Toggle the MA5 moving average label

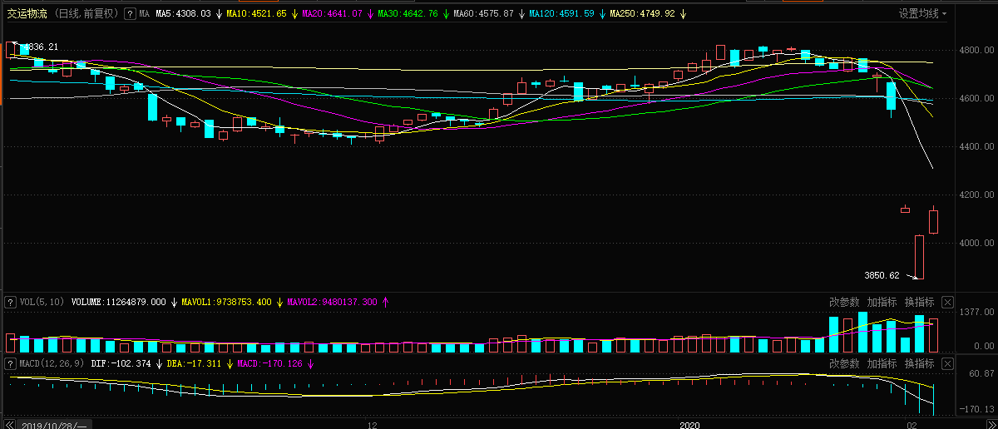click(x=182, y=14)
